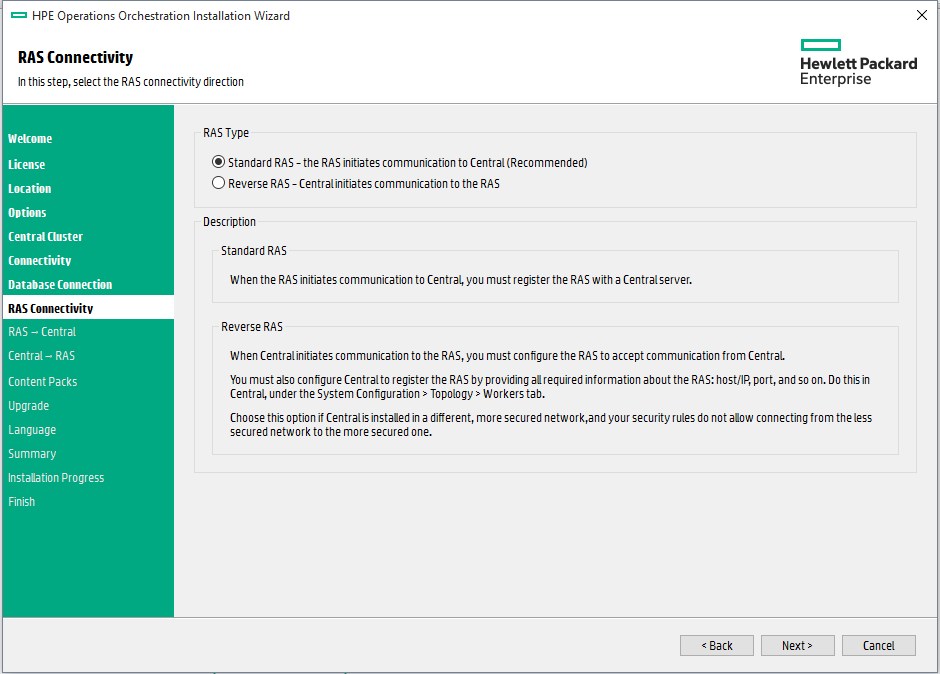Click the Next button
The height and width of the screenshot is (674, 940).
(x=797, y=645)
